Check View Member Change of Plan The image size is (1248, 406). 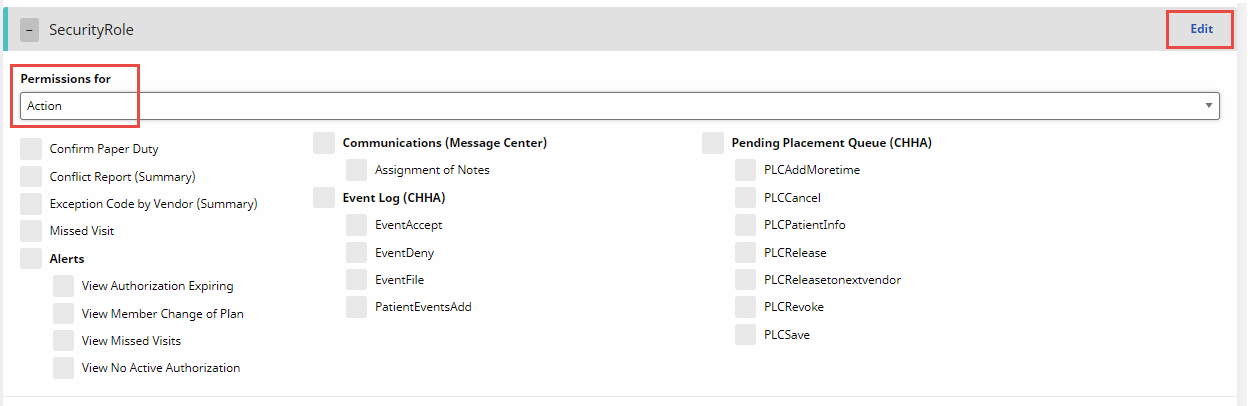64,314
